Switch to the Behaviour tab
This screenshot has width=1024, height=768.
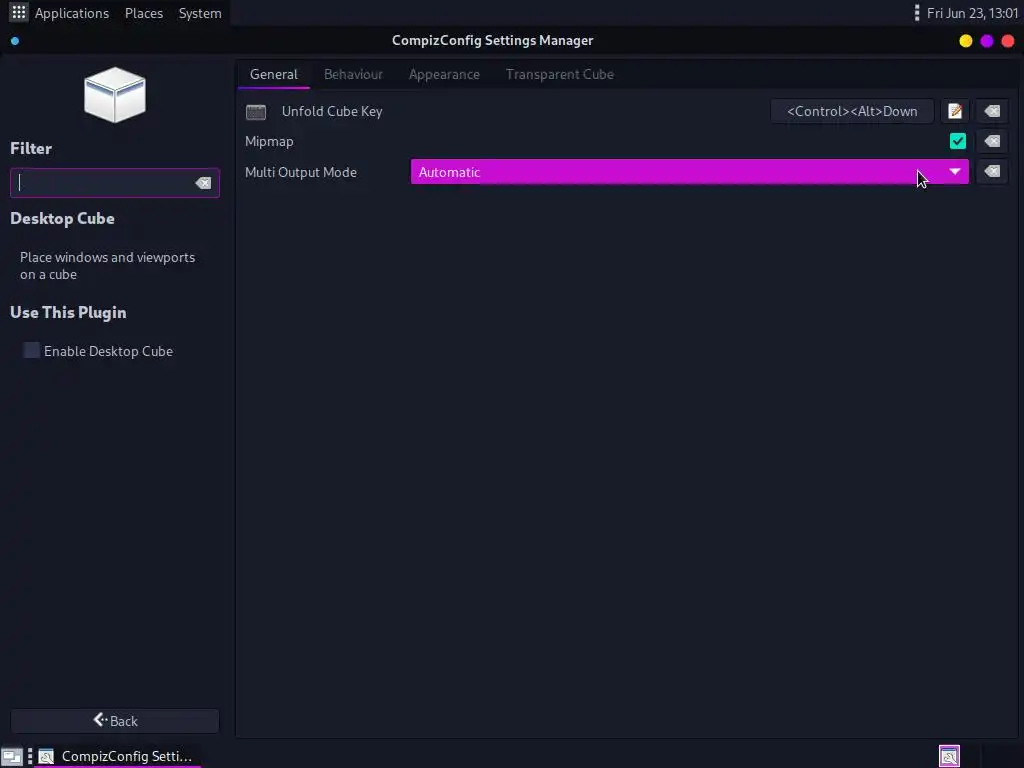353,74
